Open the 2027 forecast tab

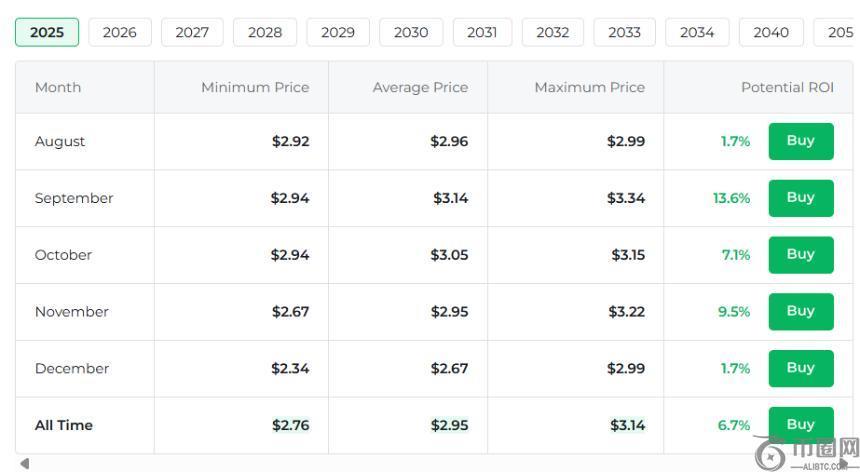click(x=192, y=32)
